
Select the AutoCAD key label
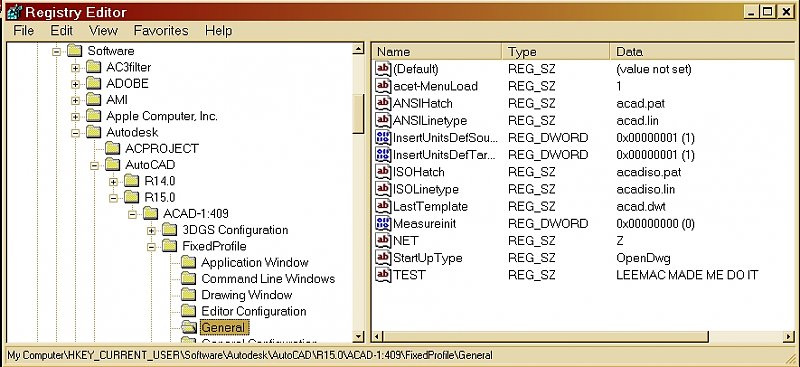pyautogui.click(x=150, y=165)
